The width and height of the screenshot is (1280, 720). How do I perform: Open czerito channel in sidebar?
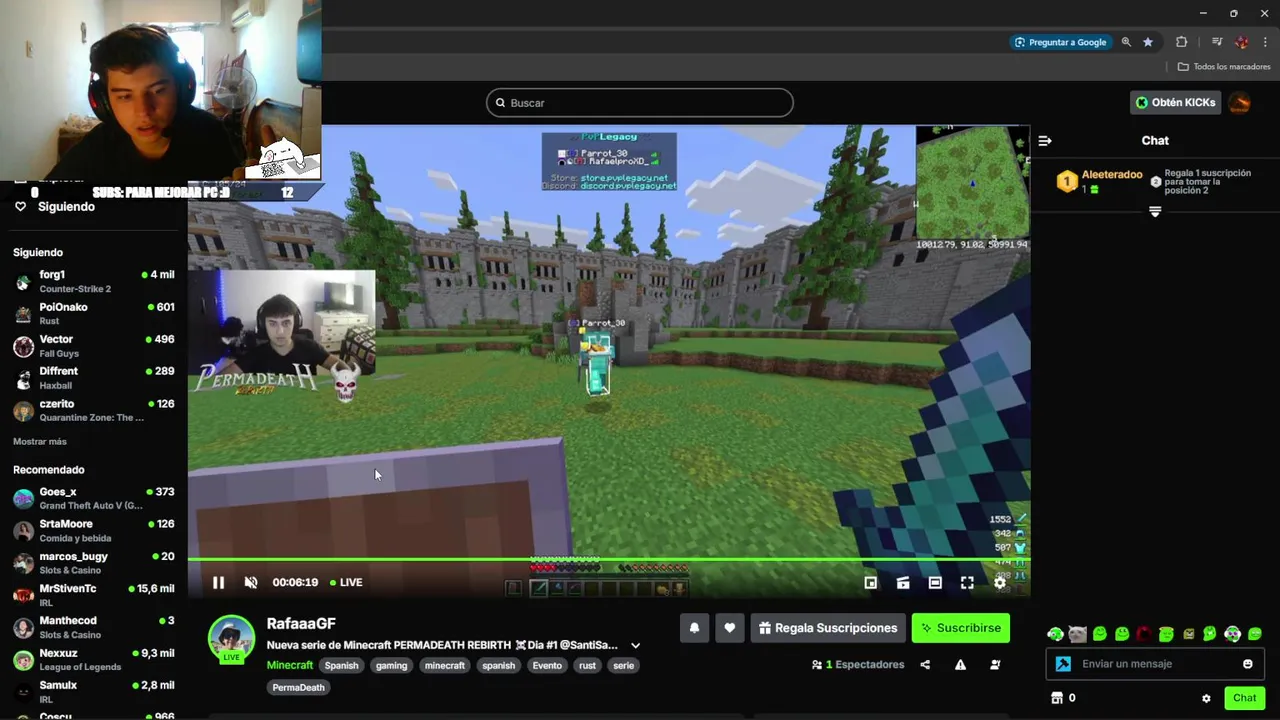coord(94,410)
